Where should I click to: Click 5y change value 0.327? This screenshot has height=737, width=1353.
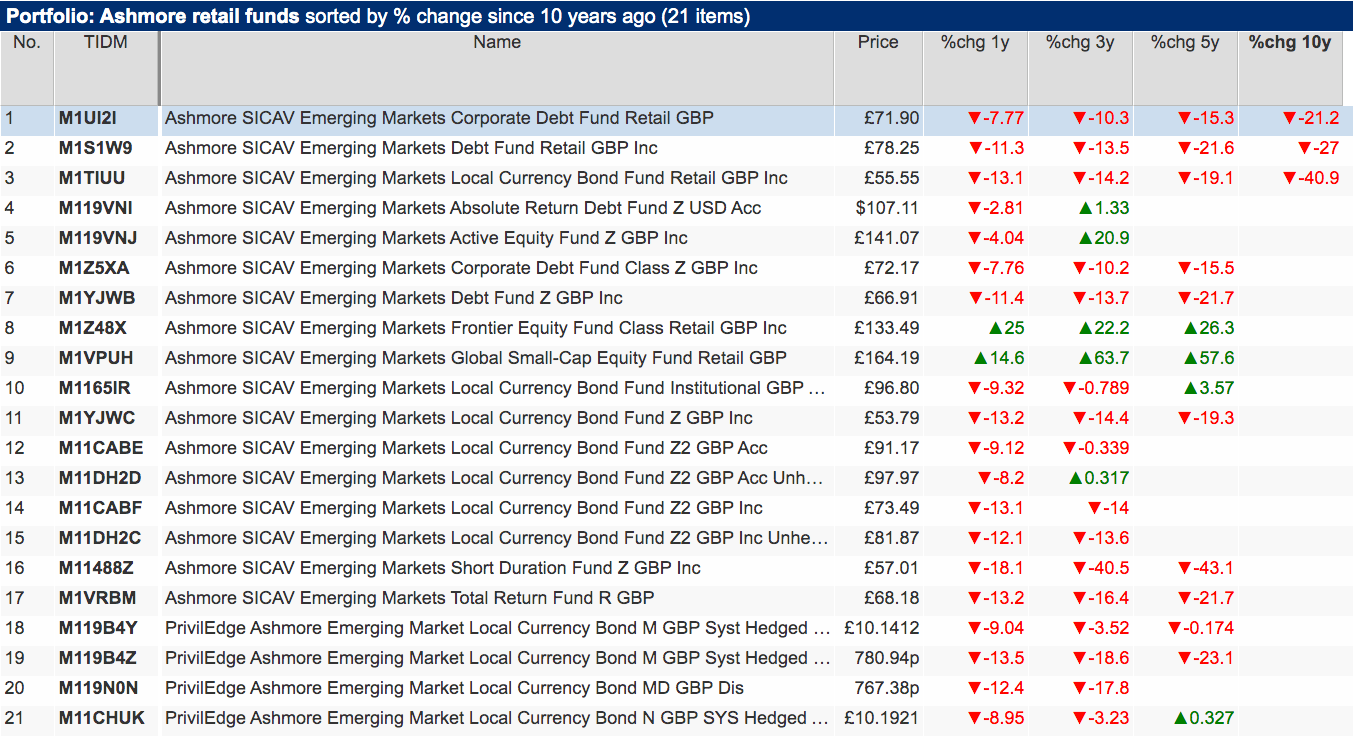click(x=1204, y=718)
